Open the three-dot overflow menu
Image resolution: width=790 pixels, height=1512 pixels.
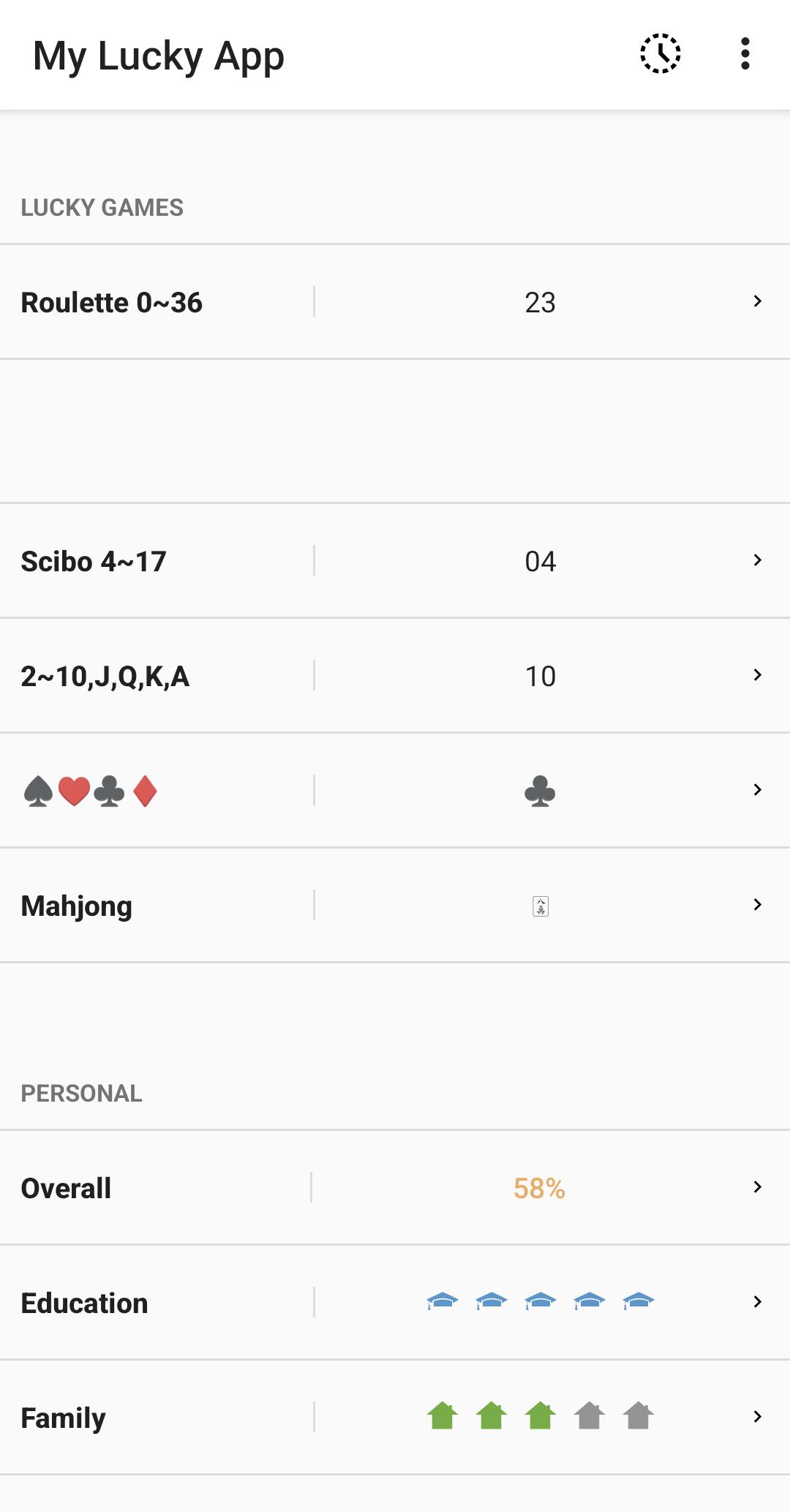[x=745, y=53]
